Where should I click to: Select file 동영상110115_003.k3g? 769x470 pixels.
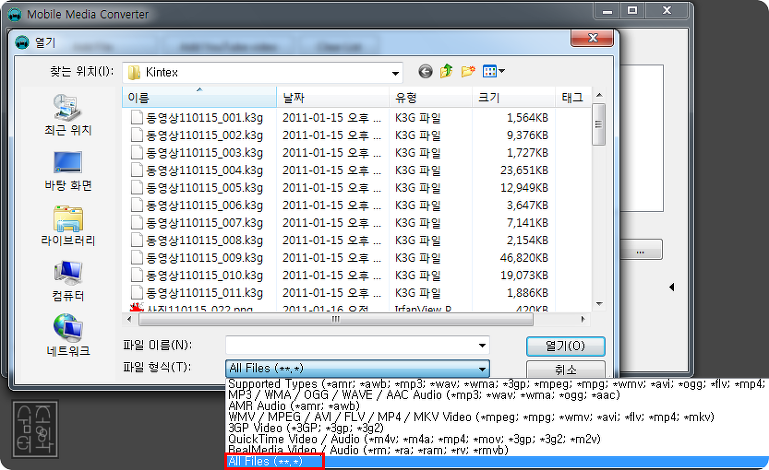(205, 153)
